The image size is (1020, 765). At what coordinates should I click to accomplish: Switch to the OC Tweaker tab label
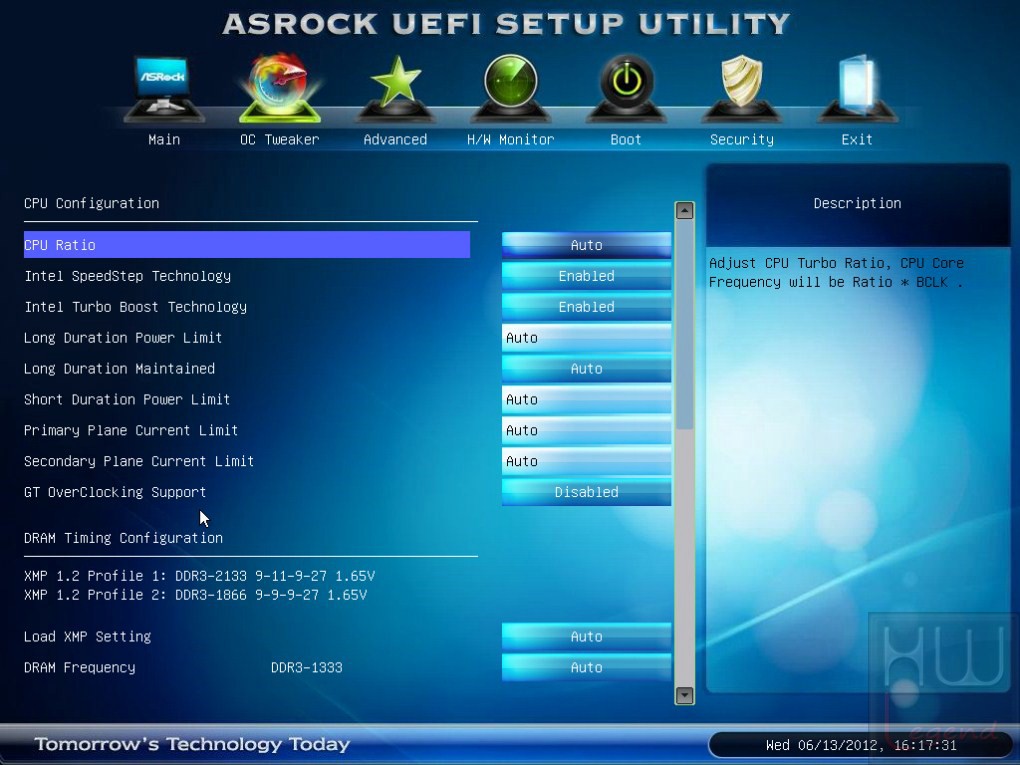pos(280,139)
